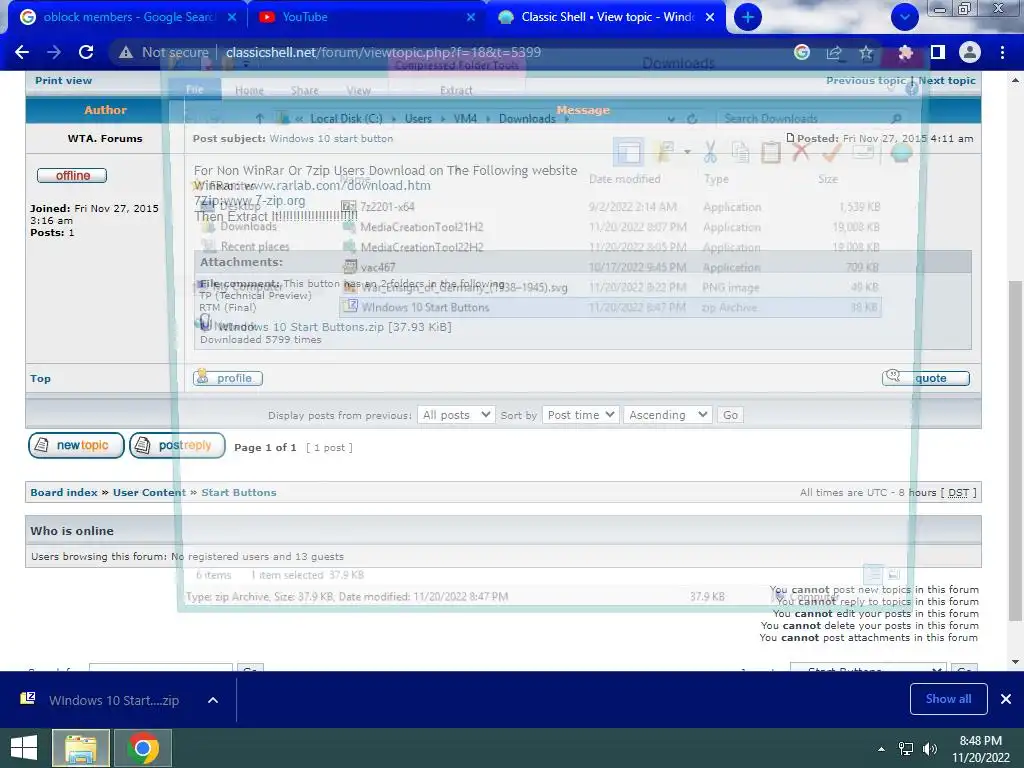Screen dimensions: 1024x768
Task: Close the oblock members Google Search tab
Action: click(232, 18)
